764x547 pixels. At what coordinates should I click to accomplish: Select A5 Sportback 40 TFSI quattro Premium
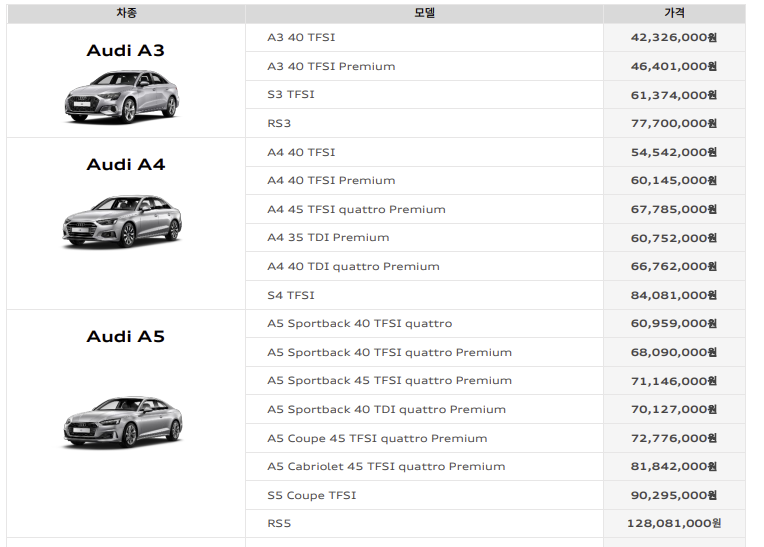[389, 352]
